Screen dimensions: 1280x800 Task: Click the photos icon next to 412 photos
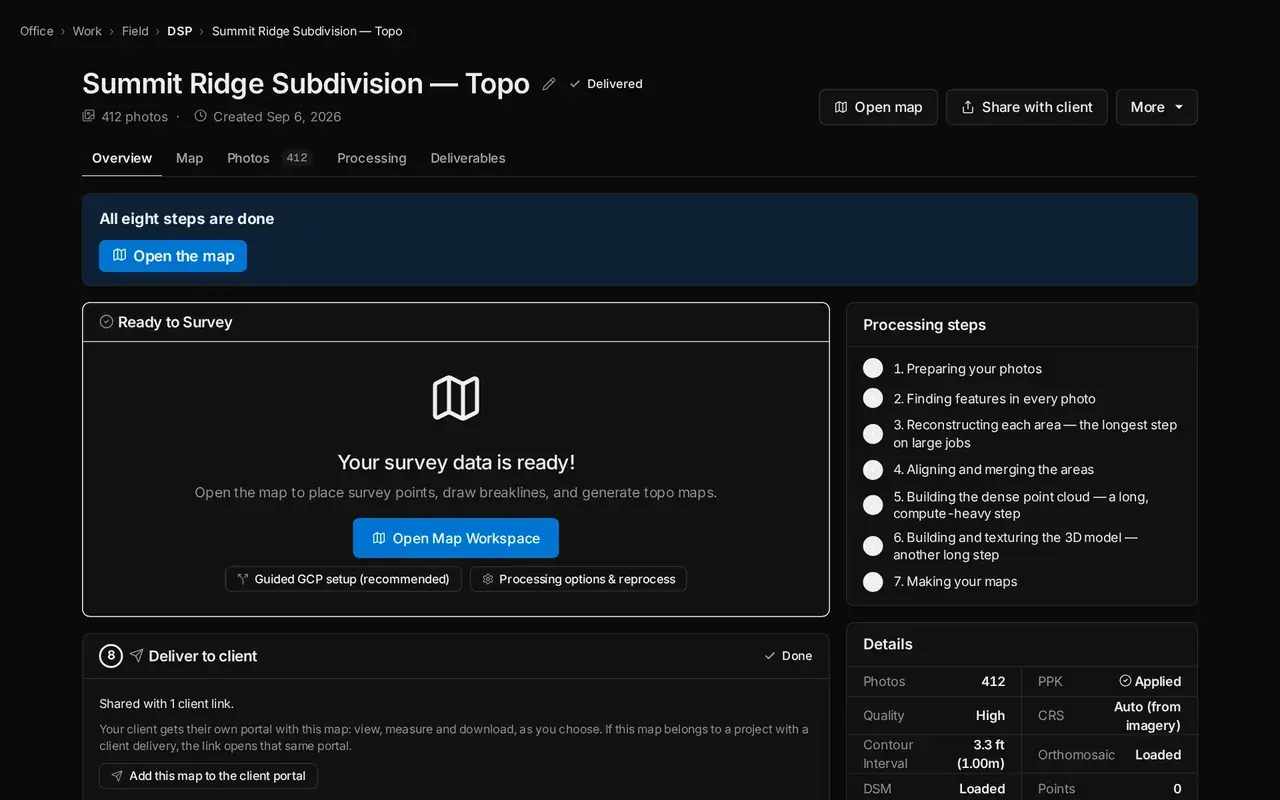(89, 116)
